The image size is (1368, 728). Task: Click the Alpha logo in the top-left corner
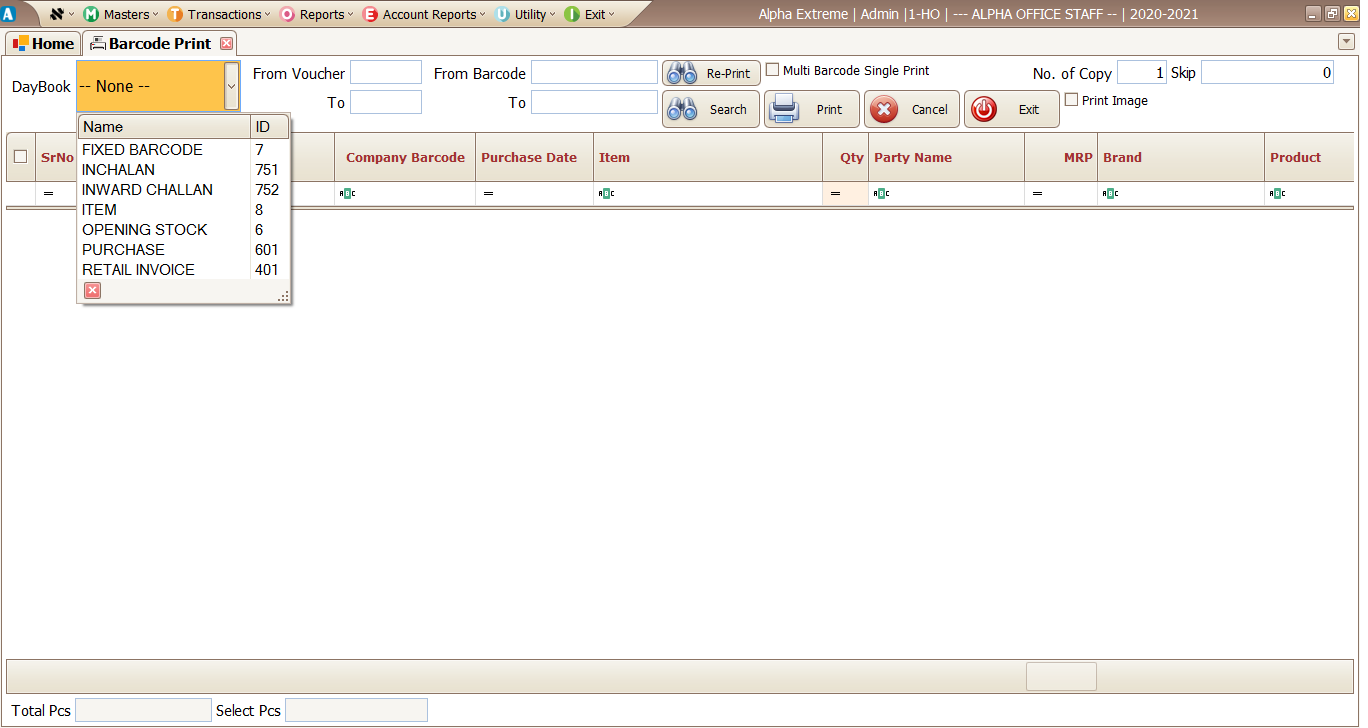(10, 13)
